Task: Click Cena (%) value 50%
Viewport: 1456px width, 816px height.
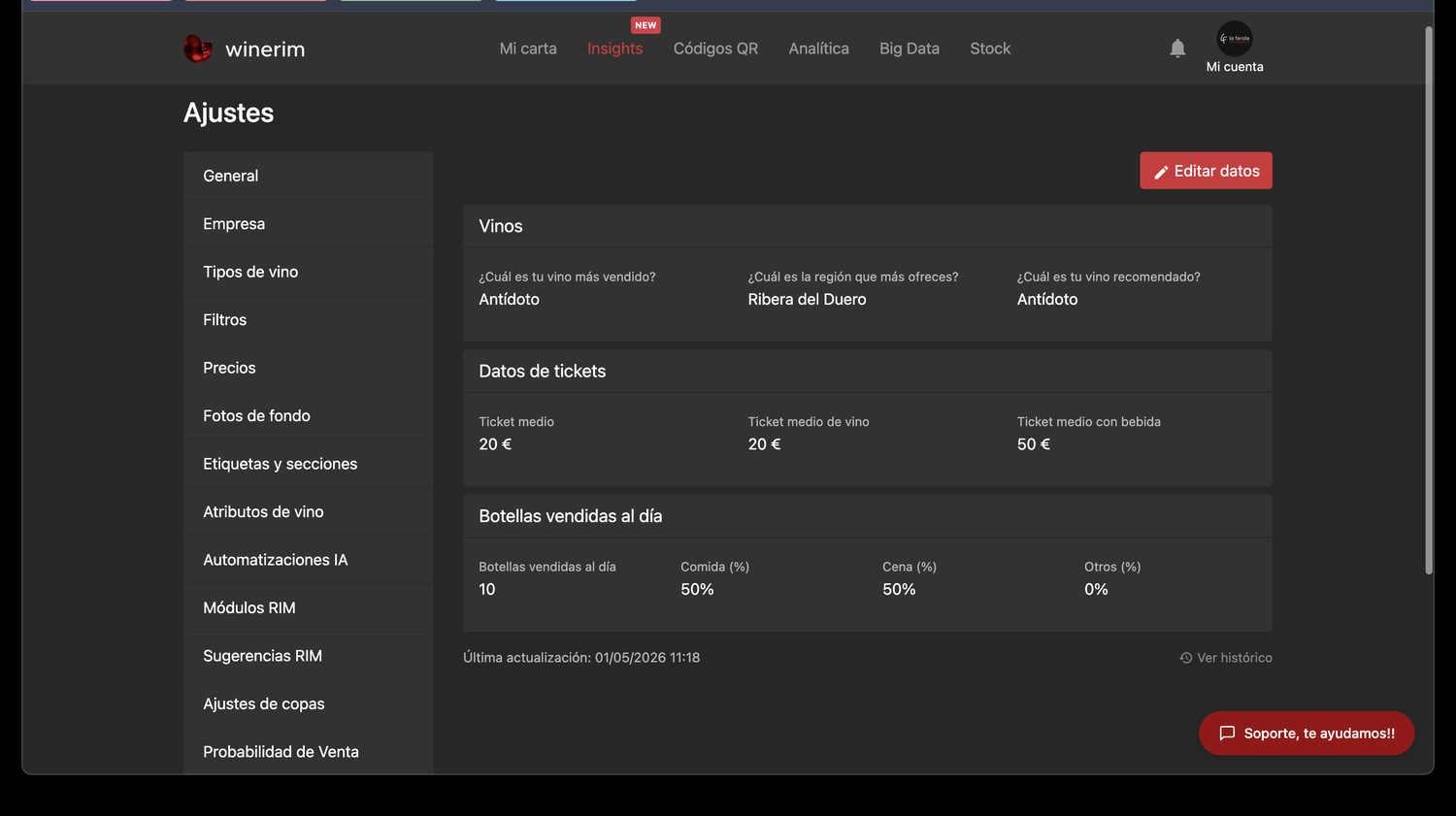Action: [899, 590]
